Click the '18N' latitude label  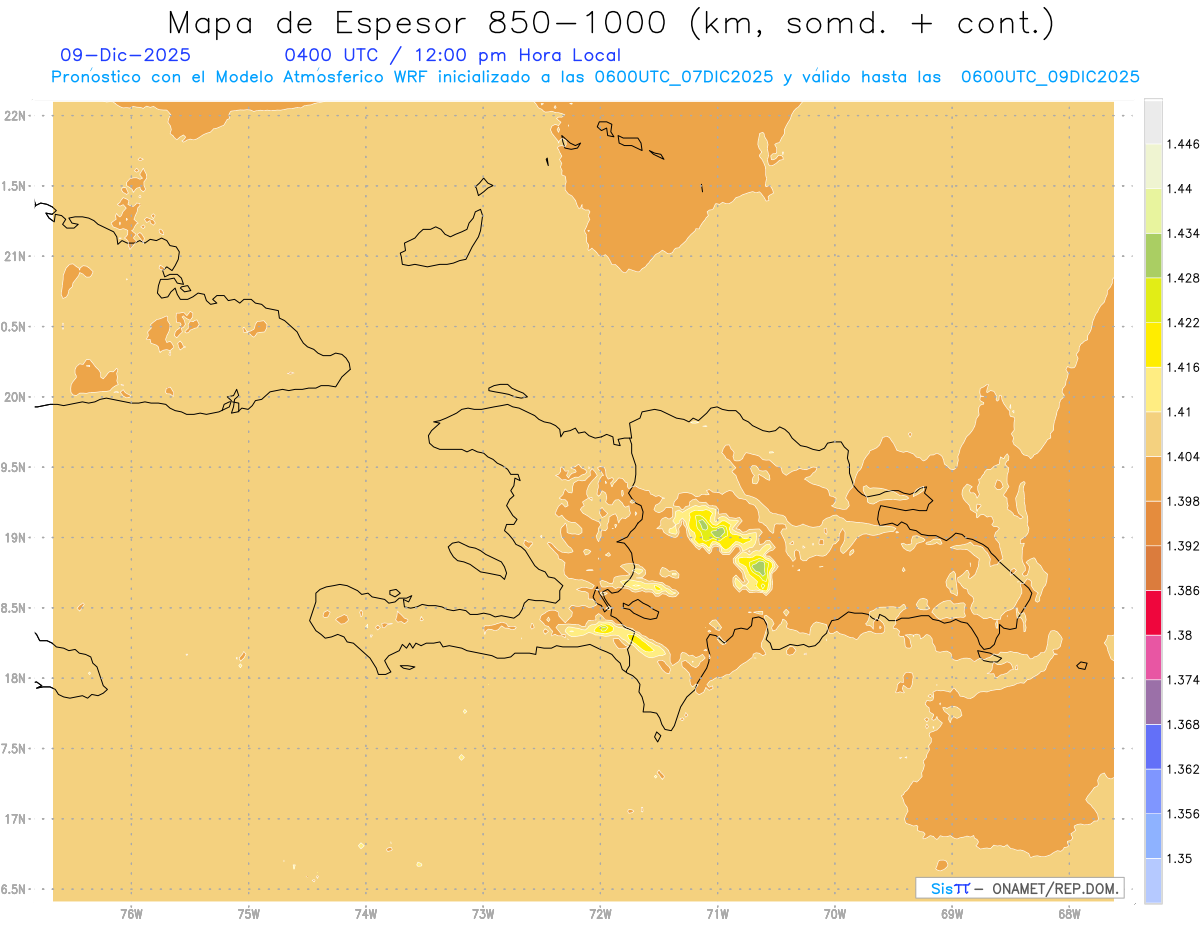(16, 678)
